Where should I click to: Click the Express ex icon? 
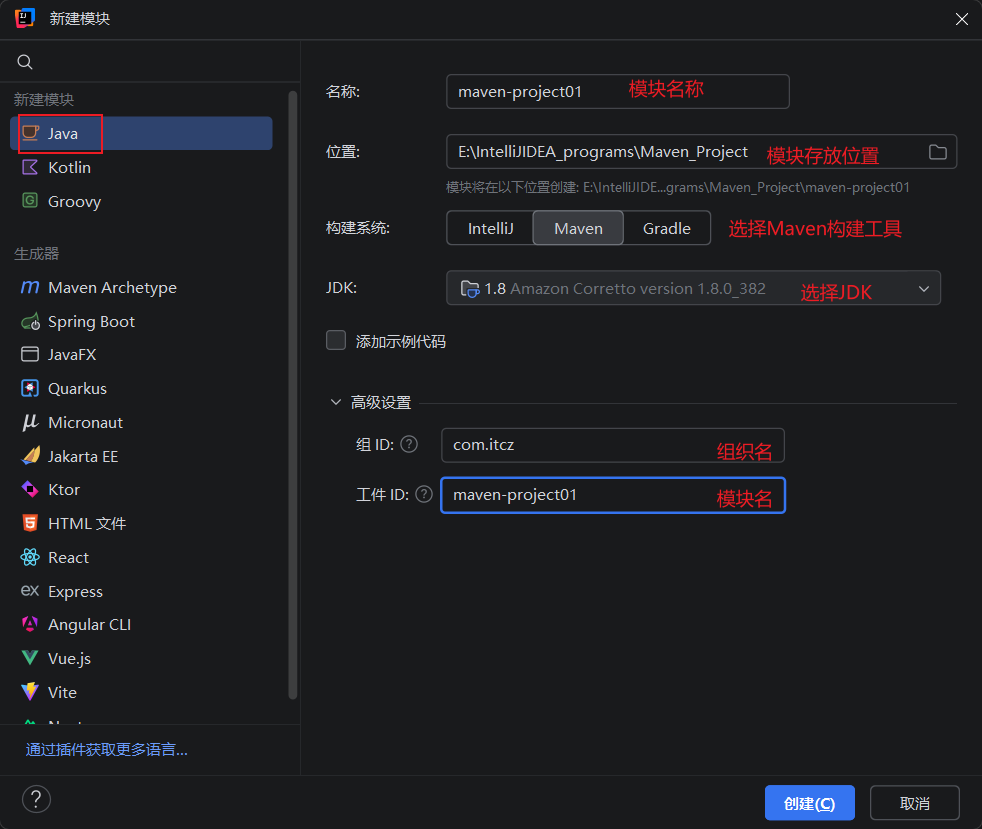click(30, 590)
